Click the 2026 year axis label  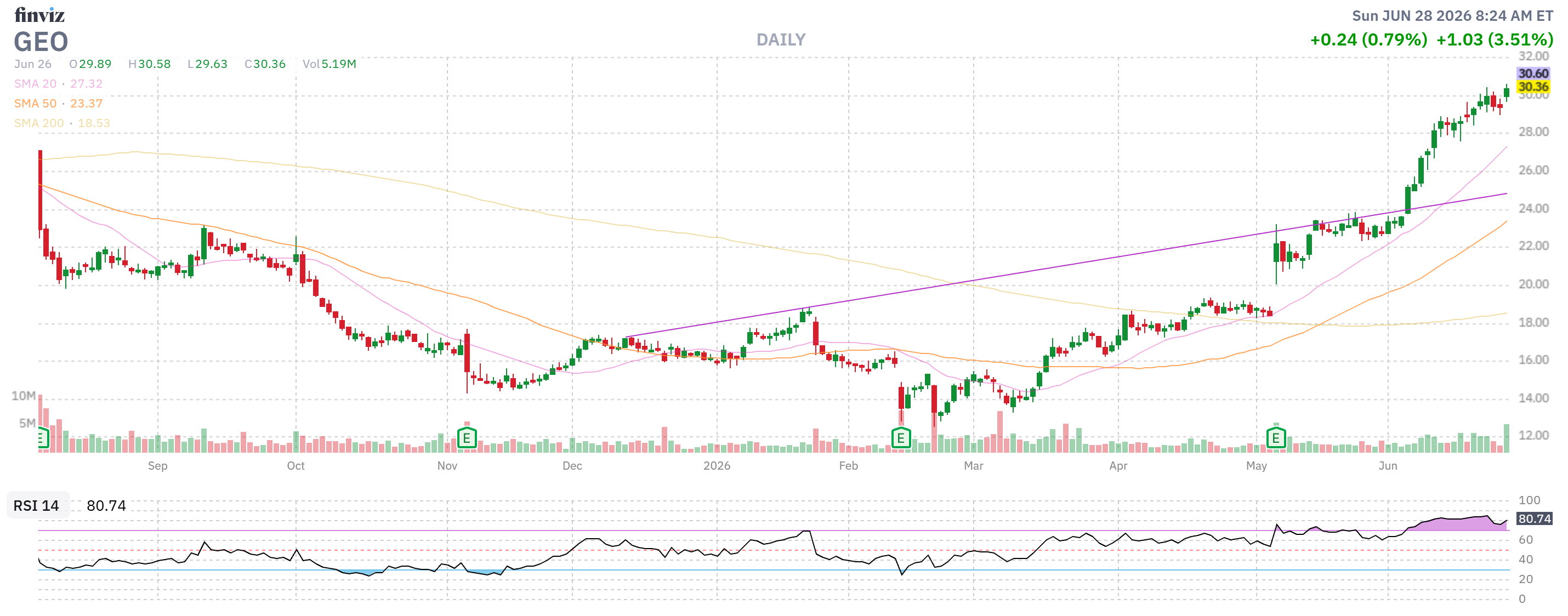[717, 466]
